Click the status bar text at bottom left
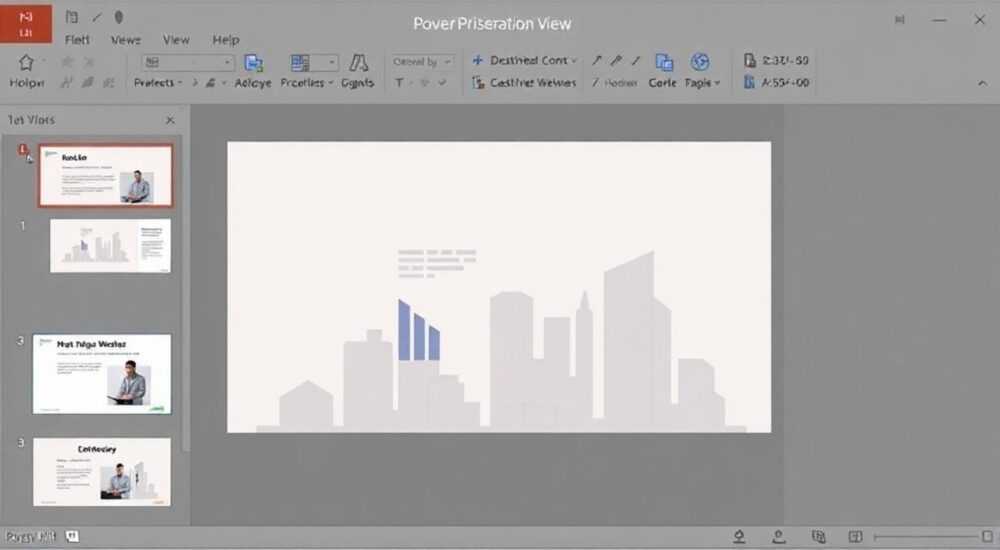The height and width of the screenshot is (550, 1000). [x=31, y=537]
